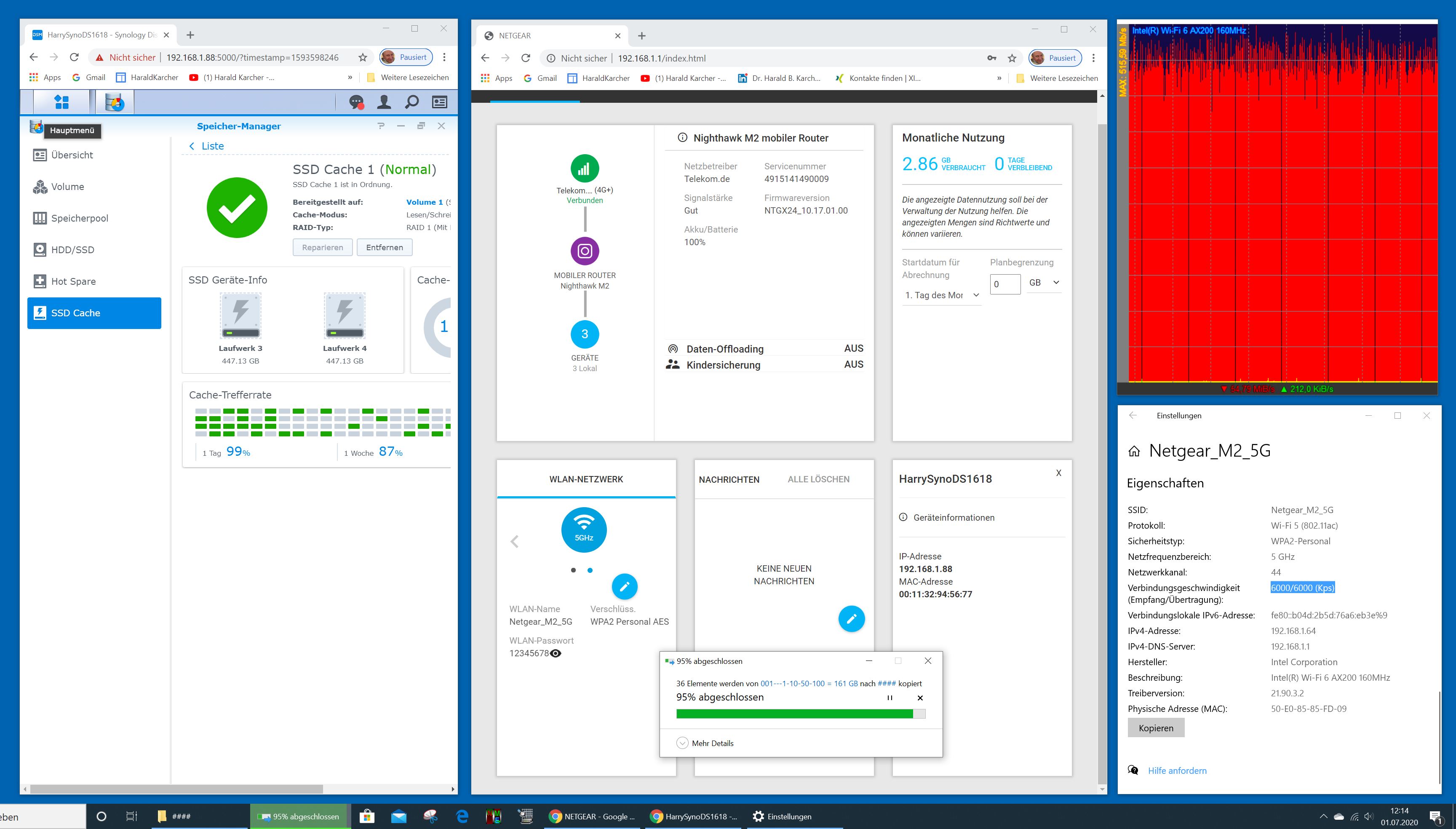This screenshot has height=829, width=1456.
Task: Open DSM user options icon
Action: [x=384, y=102]
